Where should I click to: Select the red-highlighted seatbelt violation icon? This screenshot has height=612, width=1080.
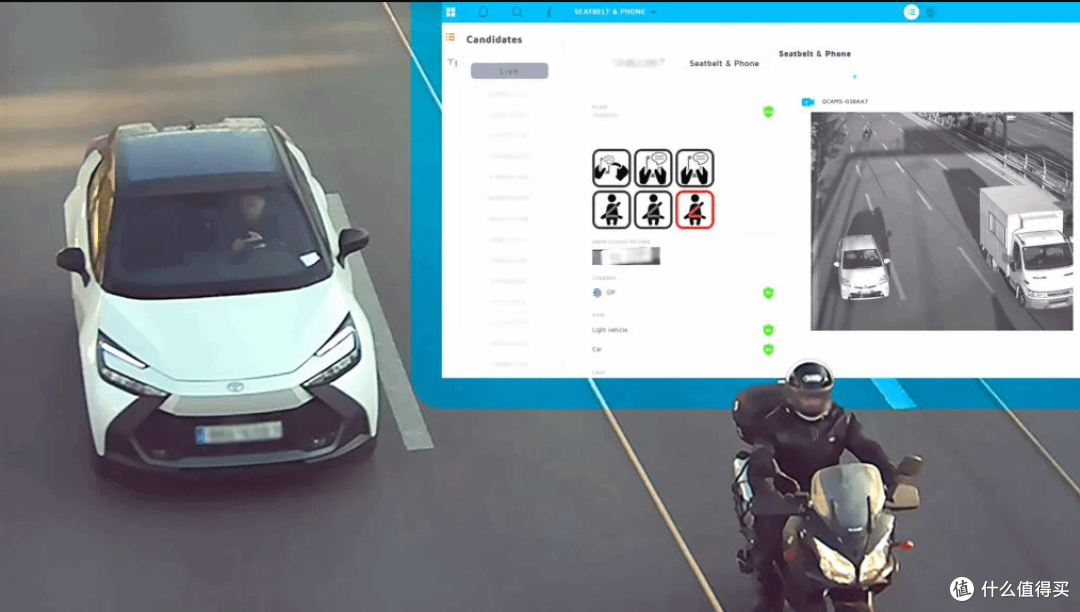point(694,210)
